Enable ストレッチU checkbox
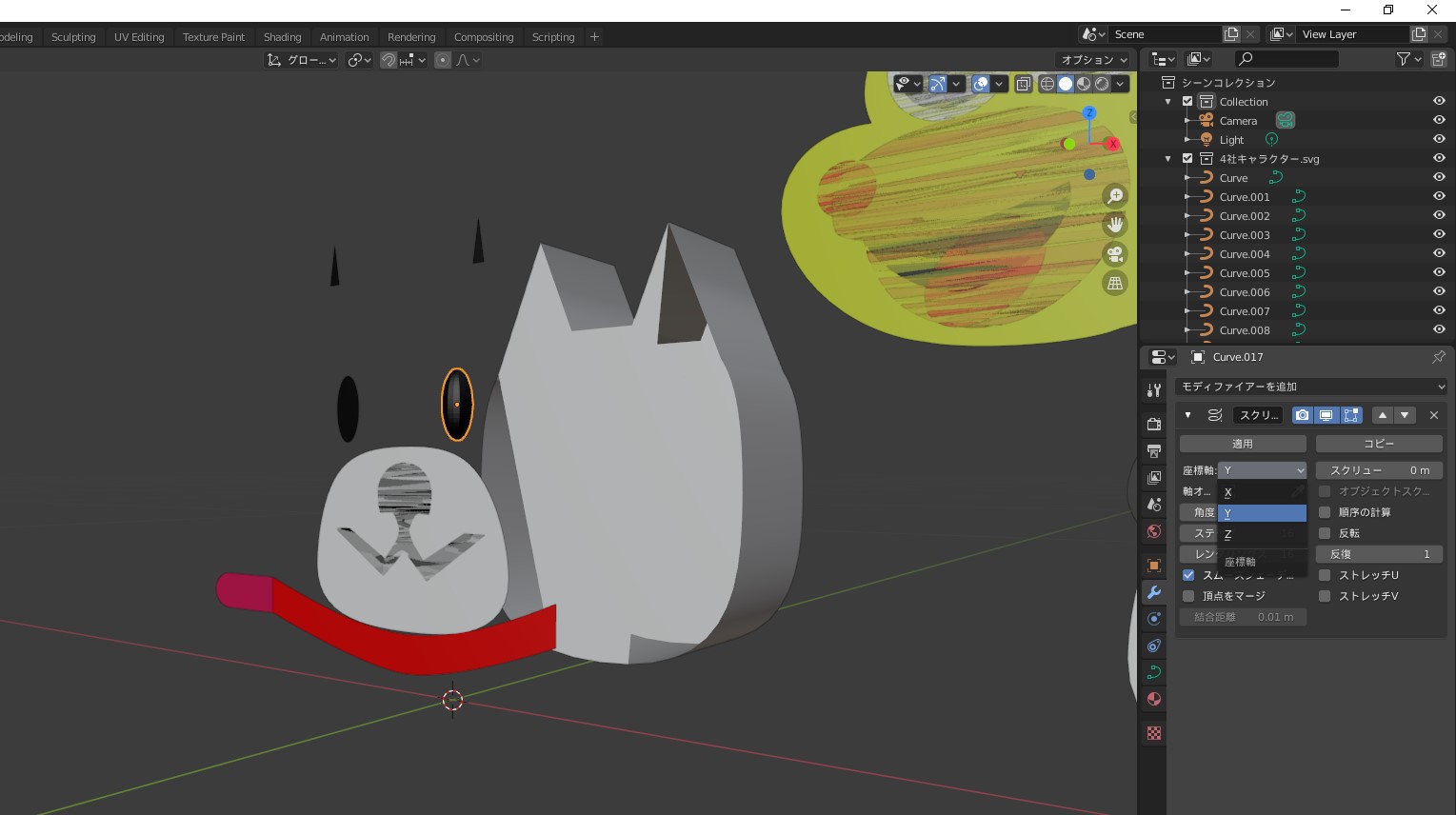 pyautogui.click(x=1325, y=575)
